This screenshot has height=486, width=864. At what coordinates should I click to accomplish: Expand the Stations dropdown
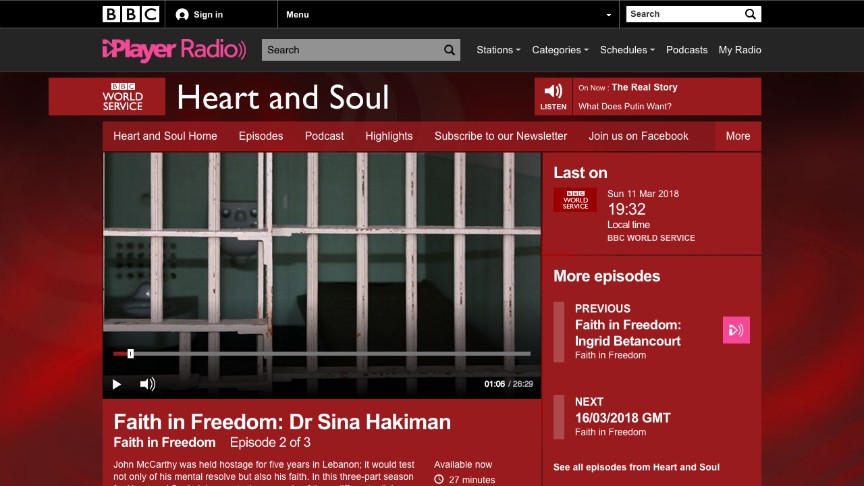tap(498, 50)
